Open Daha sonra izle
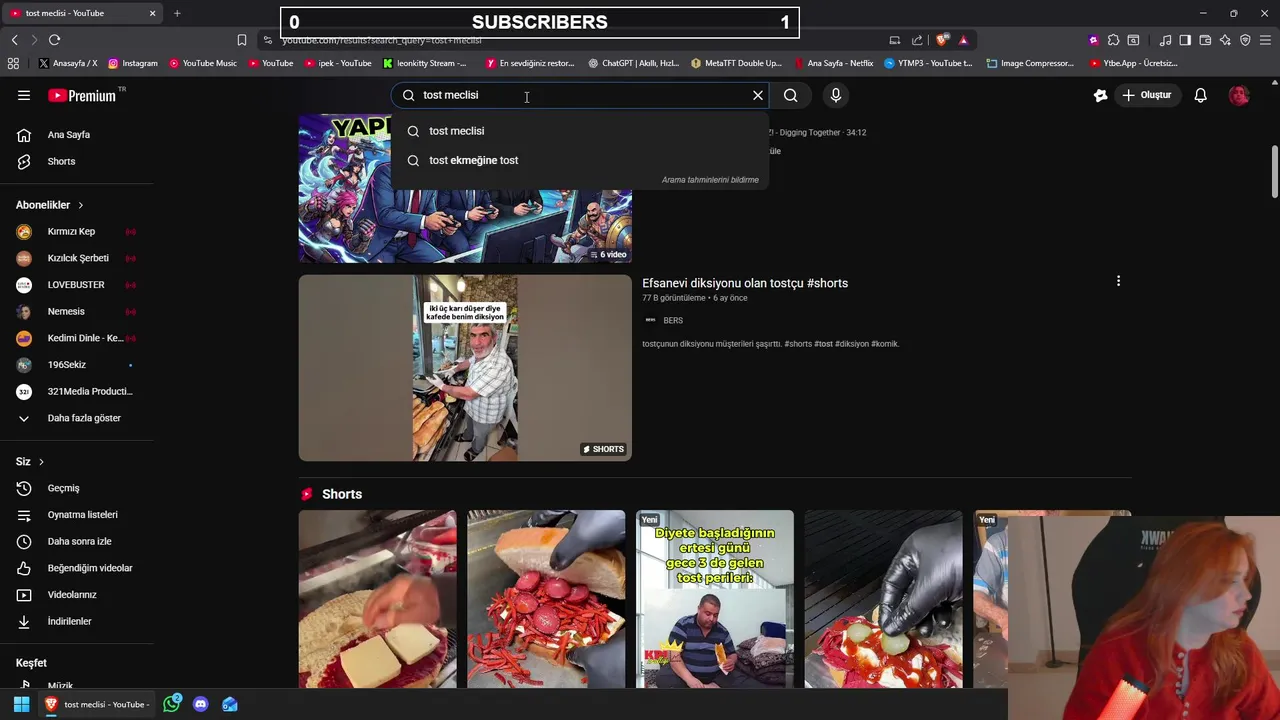Screen dimensions: 1280x720 tap(77, 541)
